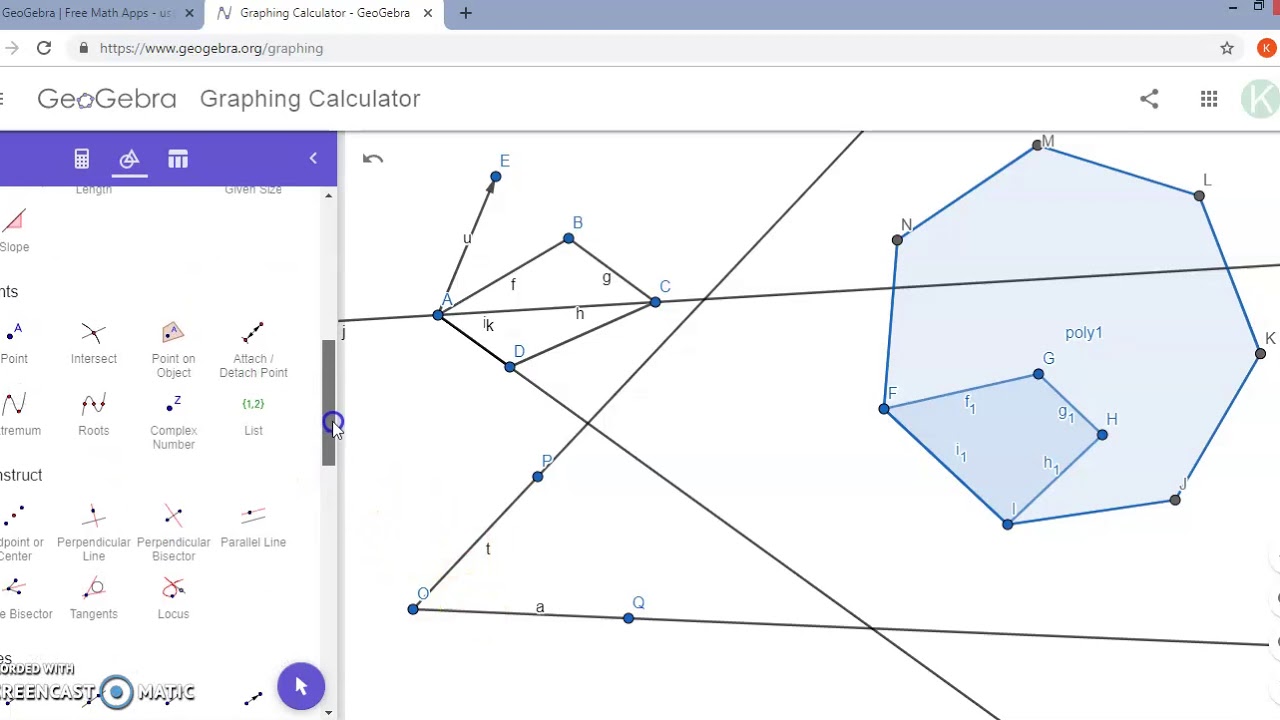Open the Table view tab

point(178,159)
